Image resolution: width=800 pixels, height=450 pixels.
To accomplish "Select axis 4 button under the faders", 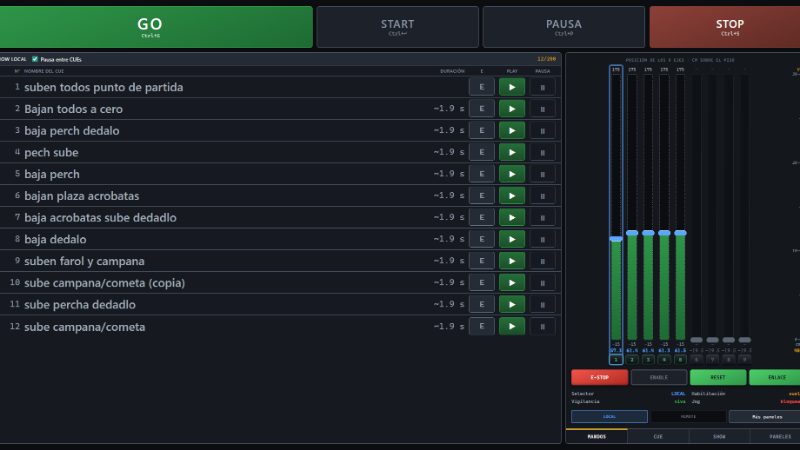I will point(664,360).
